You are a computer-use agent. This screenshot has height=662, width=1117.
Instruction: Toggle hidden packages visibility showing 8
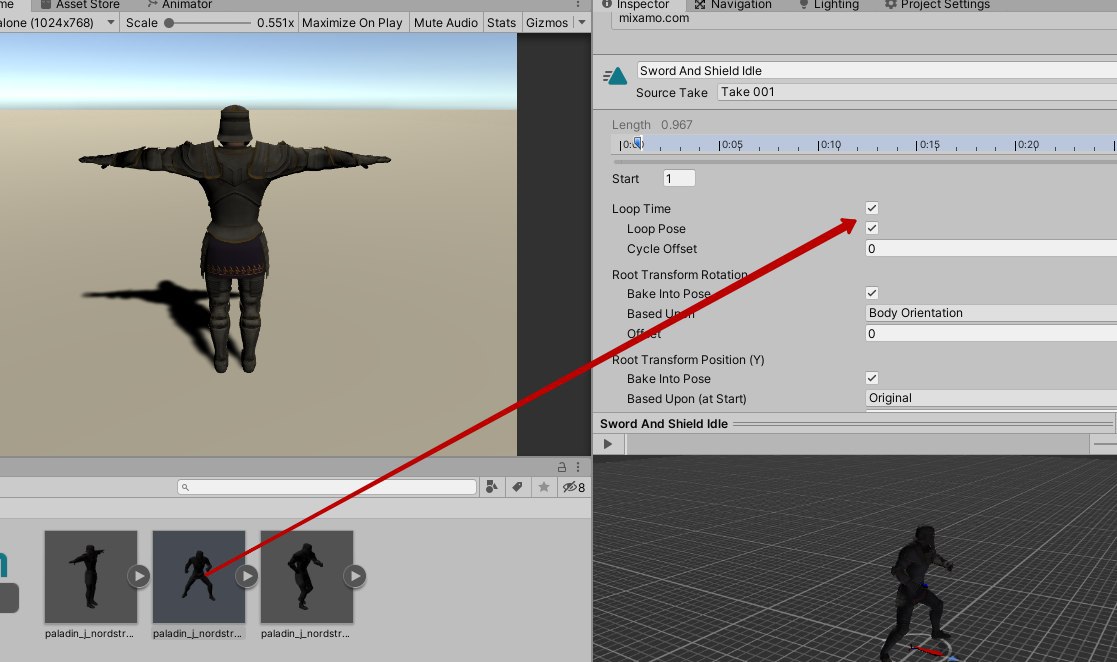coord(574,487)
